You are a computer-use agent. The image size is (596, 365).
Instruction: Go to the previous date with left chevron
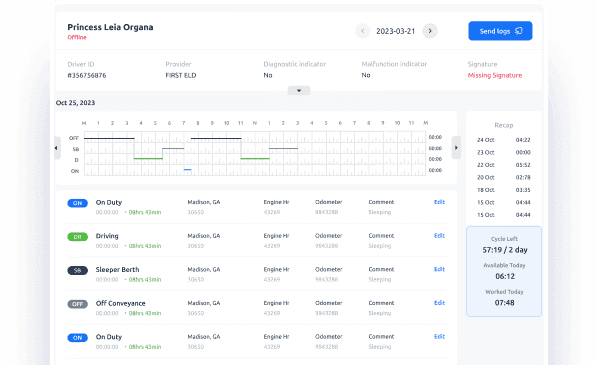363,31
